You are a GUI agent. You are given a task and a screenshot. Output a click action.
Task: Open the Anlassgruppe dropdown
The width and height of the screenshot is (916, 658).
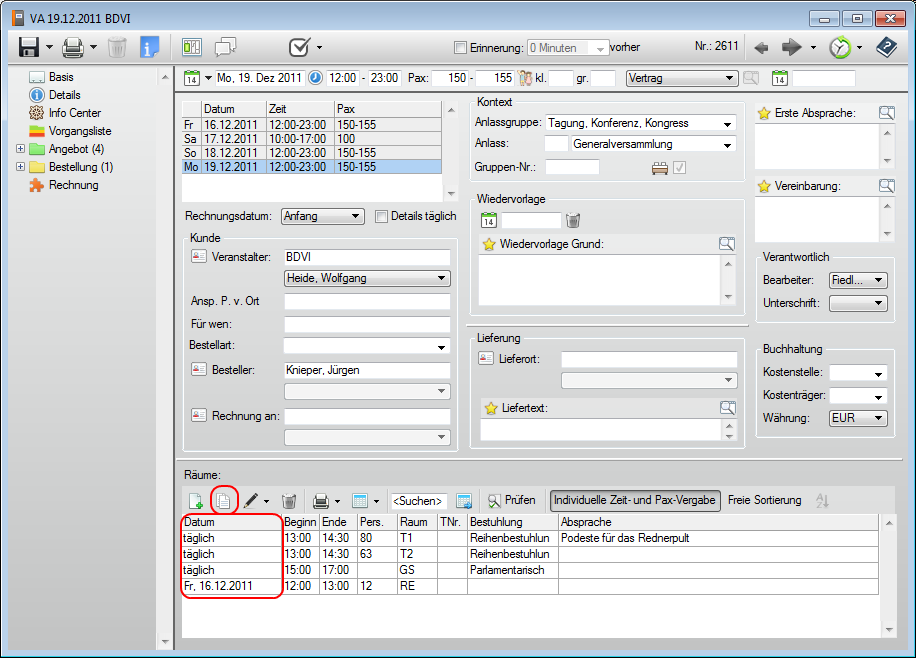[727, 124]
